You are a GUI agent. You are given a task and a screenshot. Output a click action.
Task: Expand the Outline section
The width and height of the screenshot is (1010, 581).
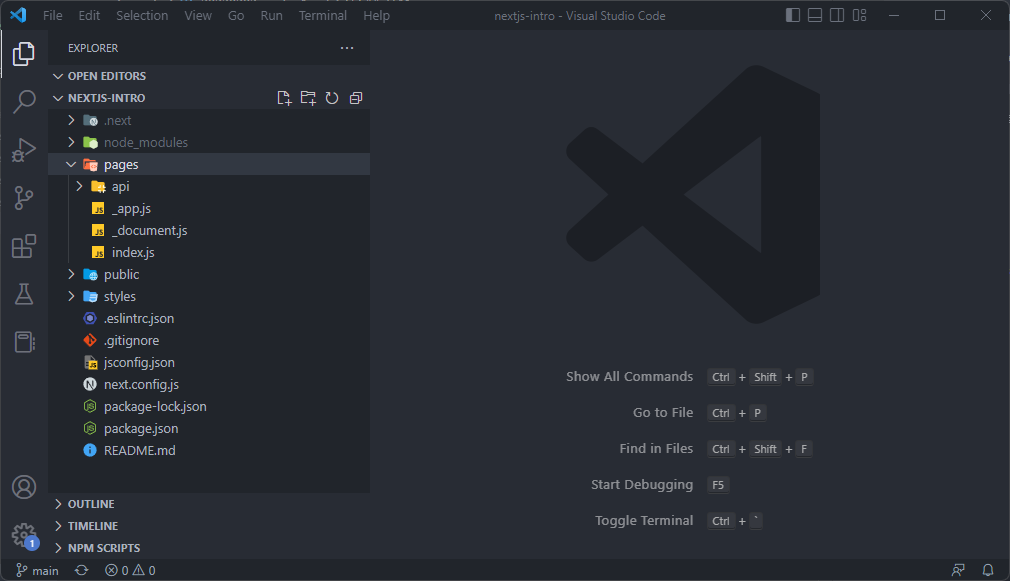[209, 504]
